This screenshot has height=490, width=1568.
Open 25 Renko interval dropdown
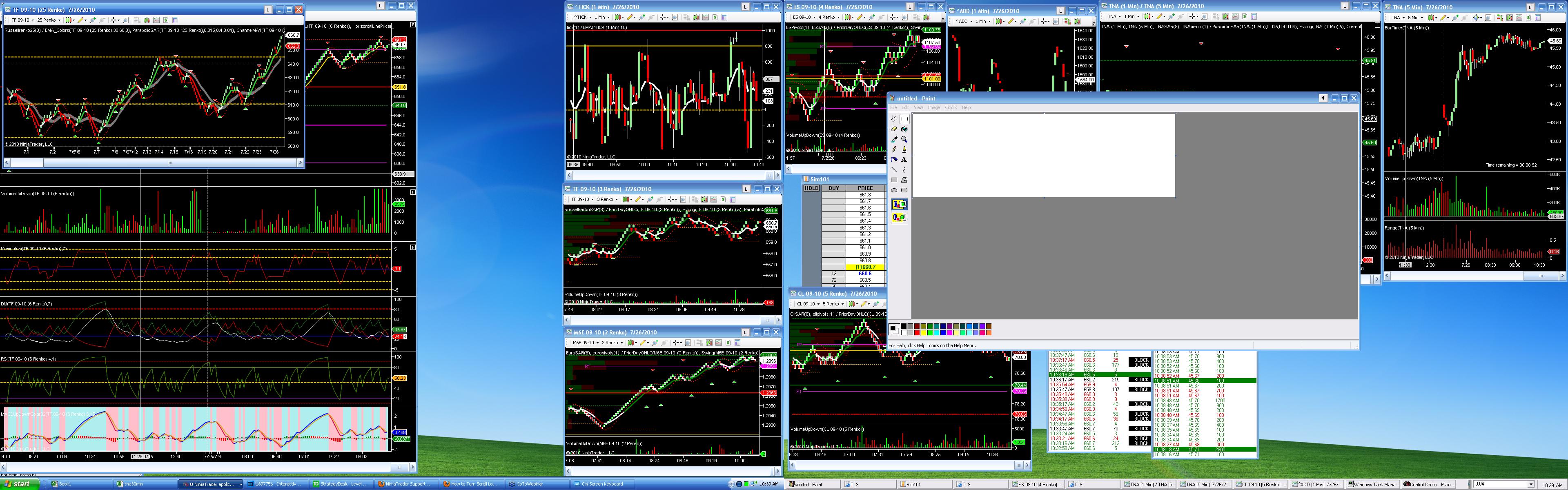point(49,20)
